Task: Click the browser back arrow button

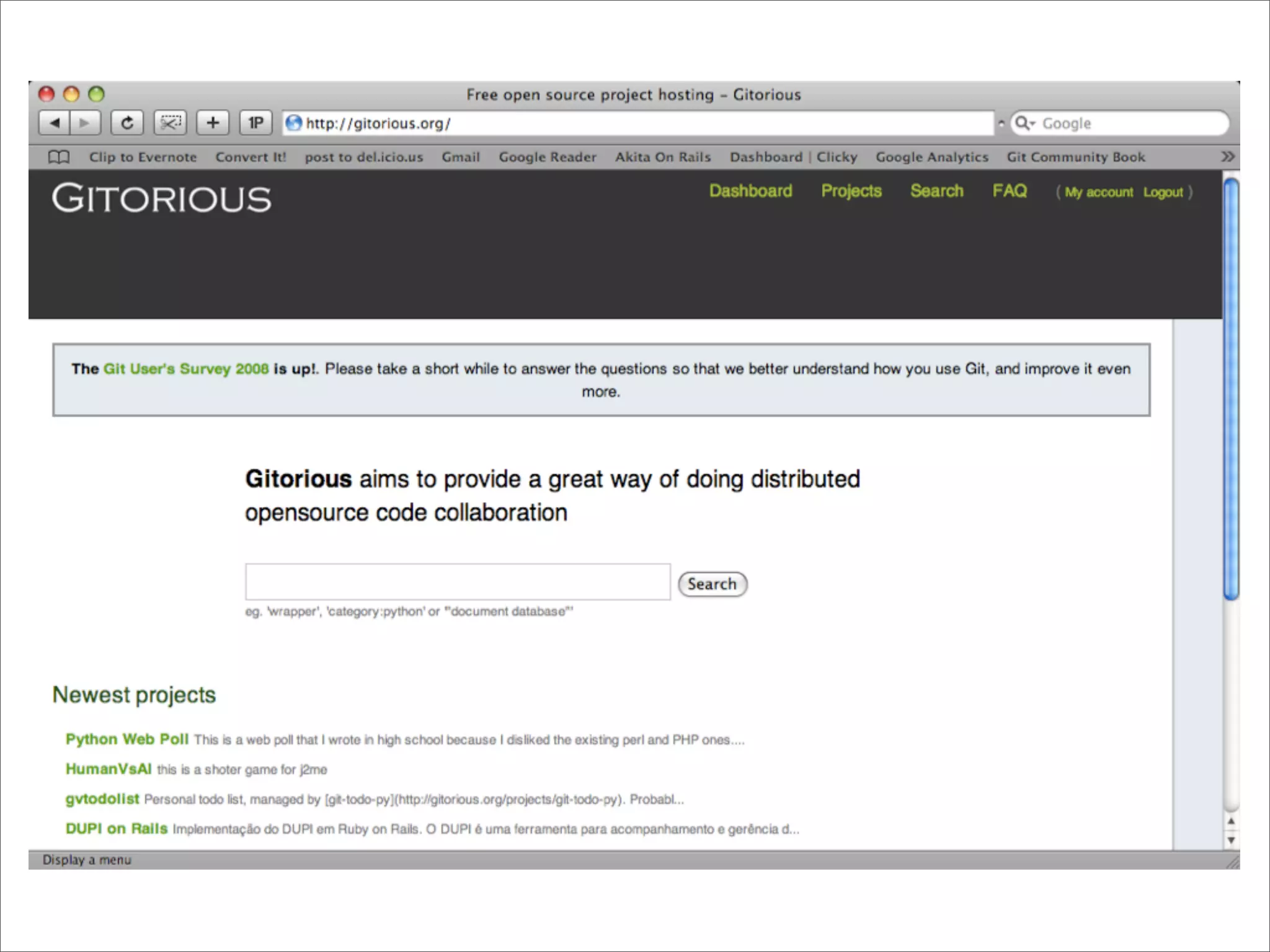Action: (x=55, y=123)
